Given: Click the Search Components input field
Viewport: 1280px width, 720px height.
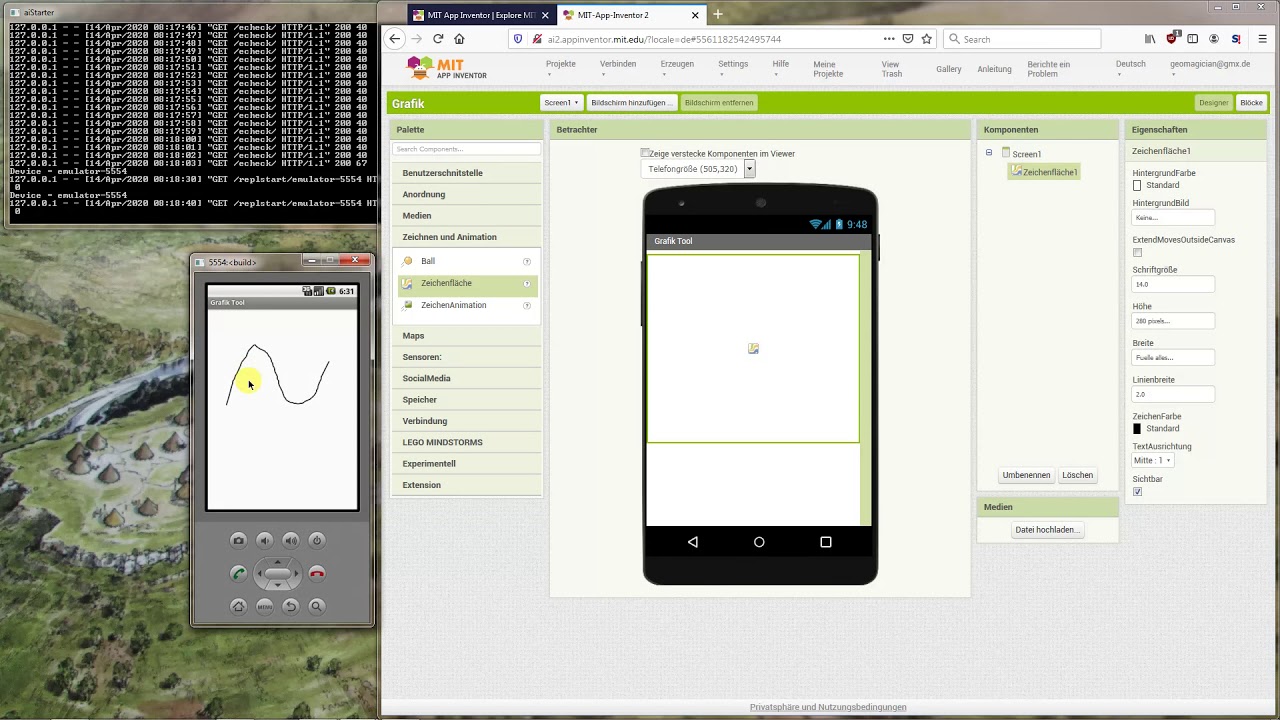Looking at the screenshot, I should (466, 149).
